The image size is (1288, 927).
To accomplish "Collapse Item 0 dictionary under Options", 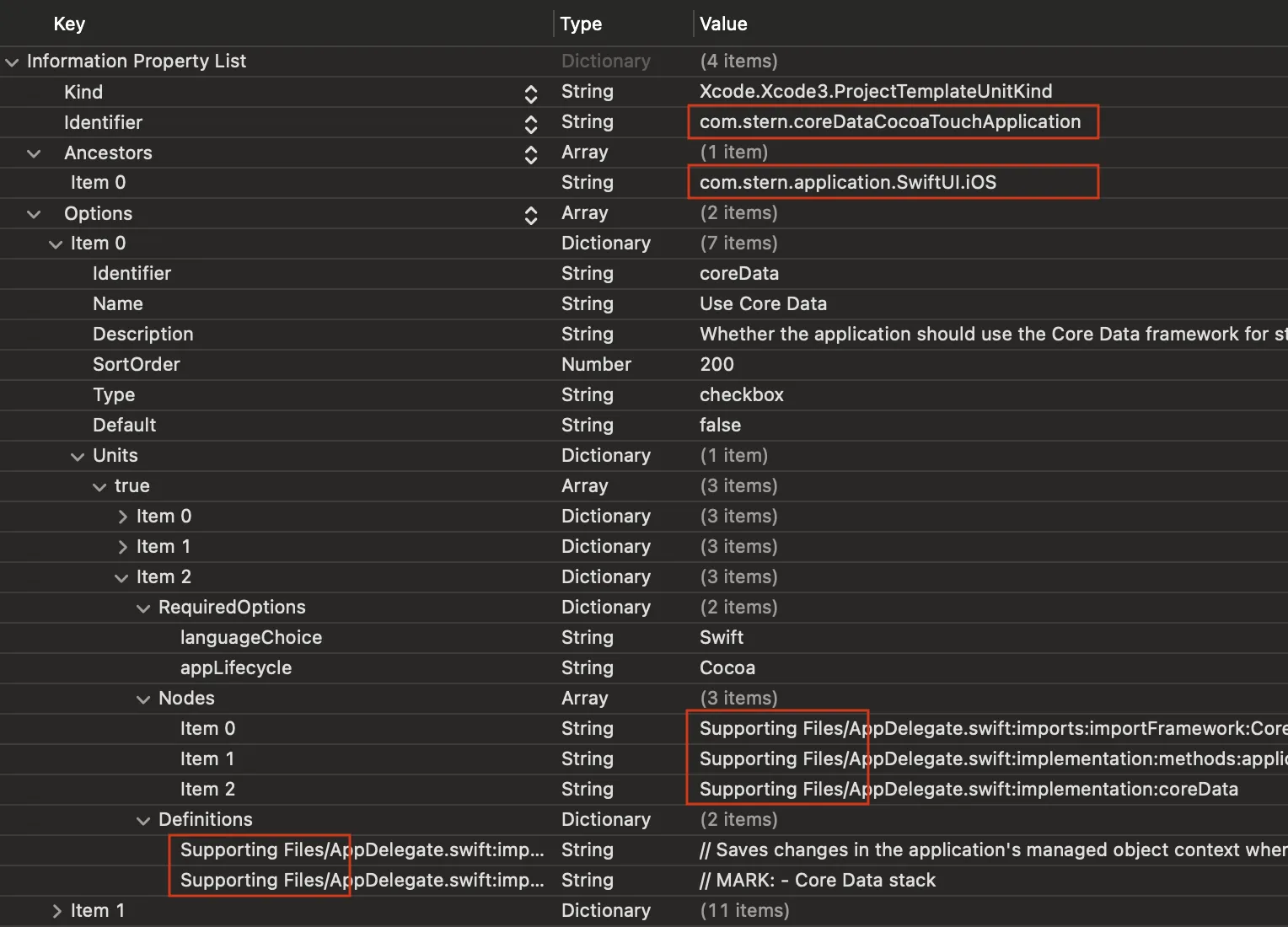I will 56,244.
